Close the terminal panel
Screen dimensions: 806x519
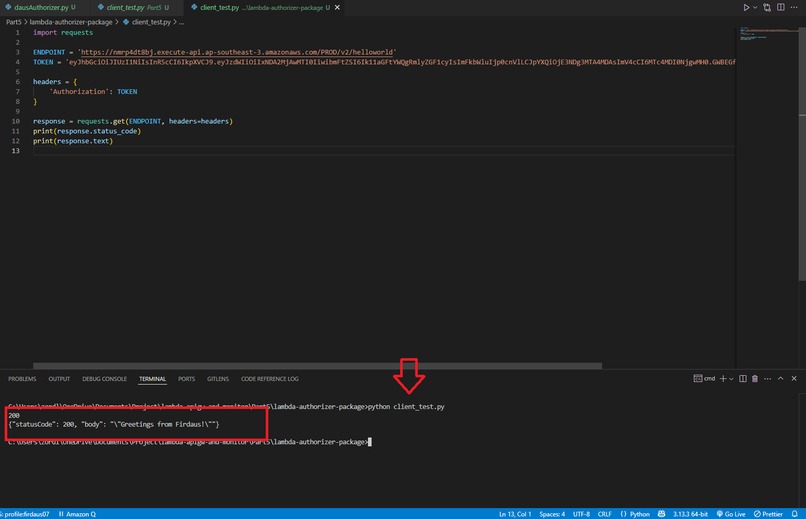pos(794,378)
